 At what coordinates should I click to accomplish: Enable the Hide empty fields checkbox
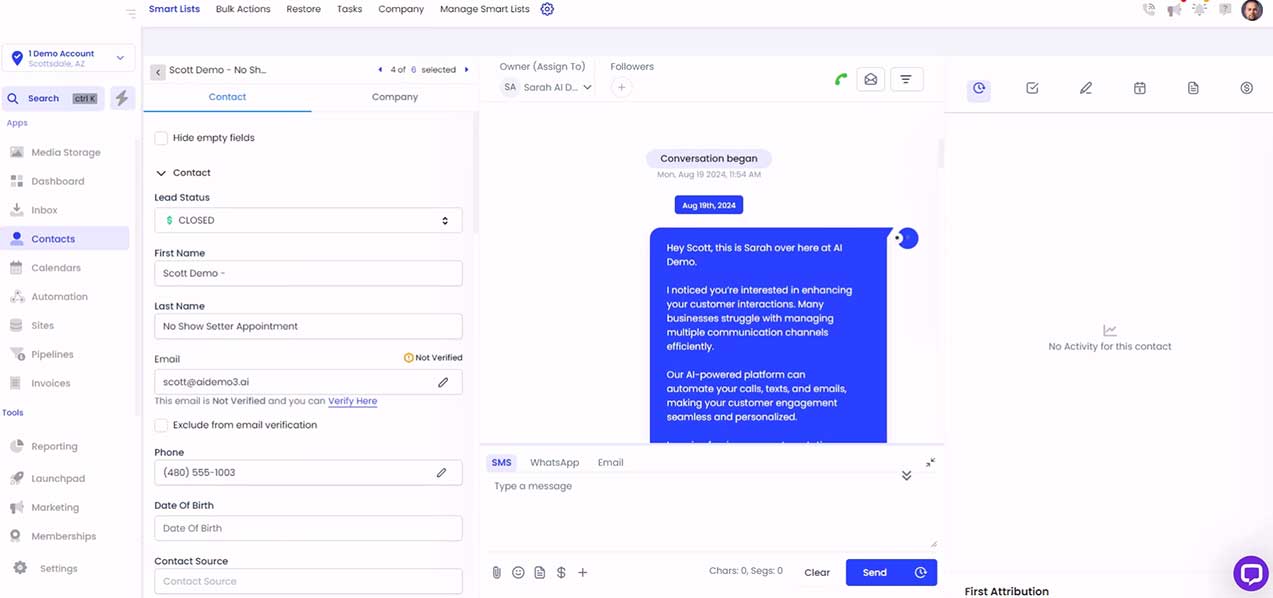161,138
